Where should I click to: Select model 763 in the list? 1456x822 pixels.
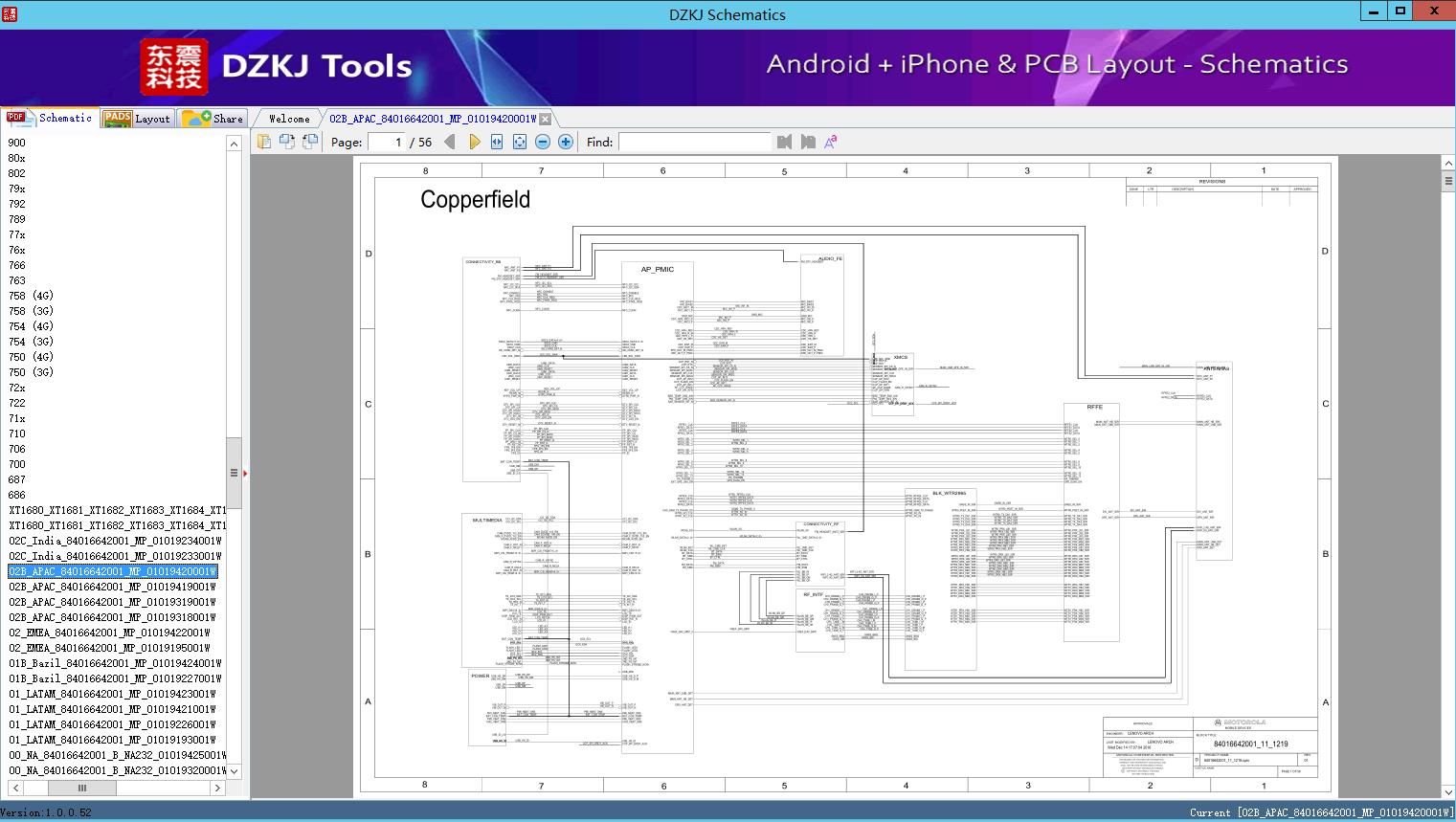[17, 280]
